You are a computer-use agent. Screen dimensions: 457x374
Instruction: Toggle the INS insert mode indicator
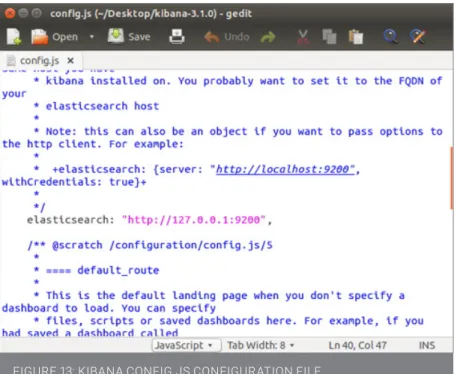(427, 345)
